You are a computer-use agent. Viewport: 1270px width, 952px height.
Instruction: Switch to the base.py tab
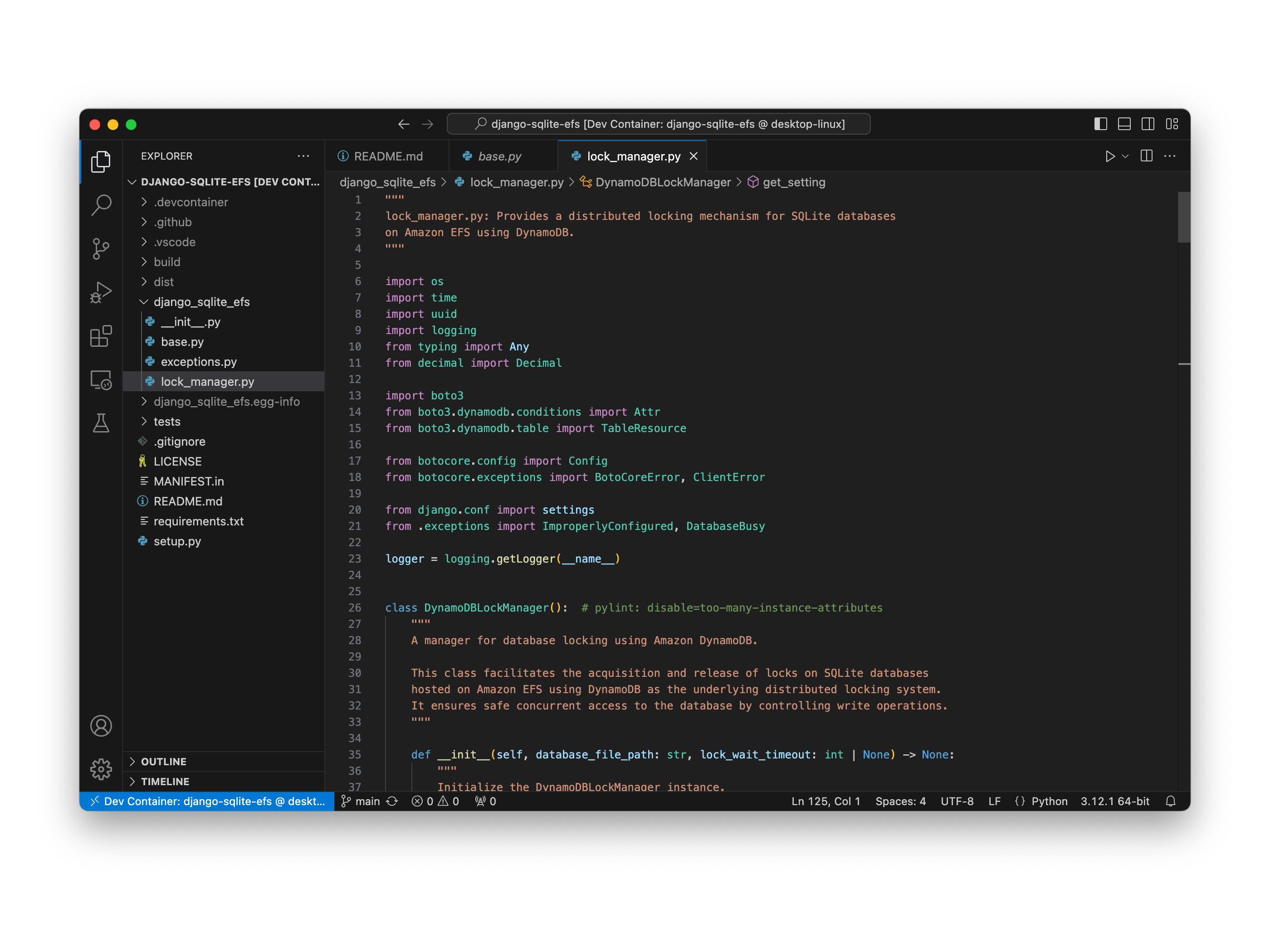coord(503,156)
